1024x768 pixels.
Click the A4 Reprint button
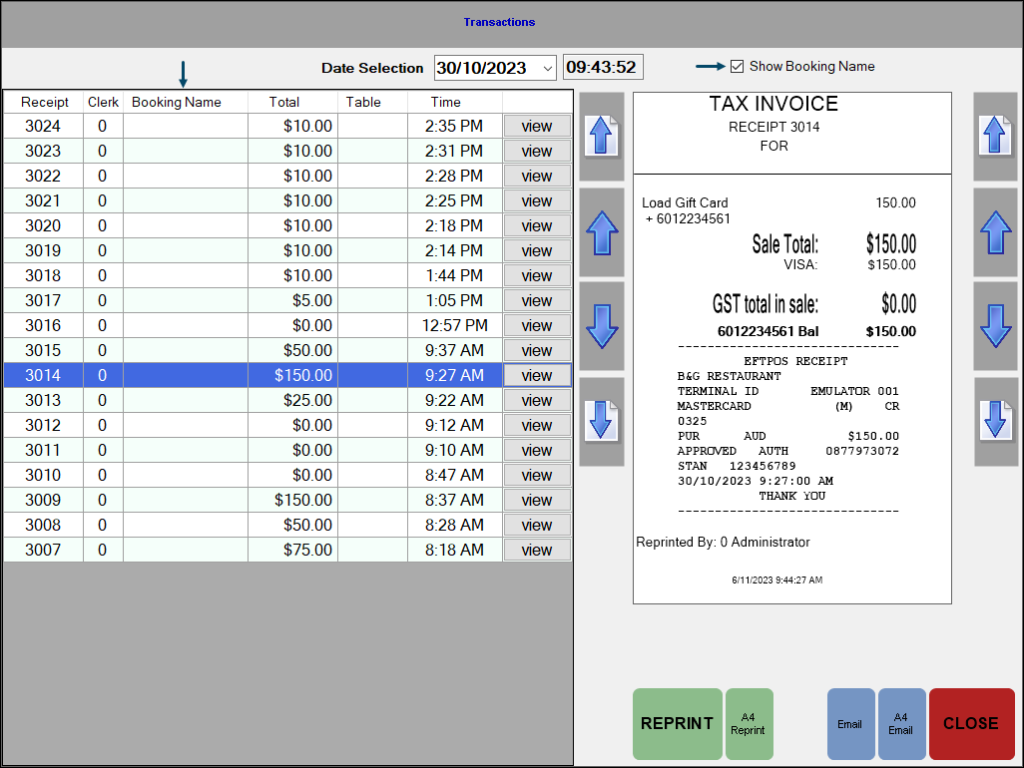coord(748,724)
